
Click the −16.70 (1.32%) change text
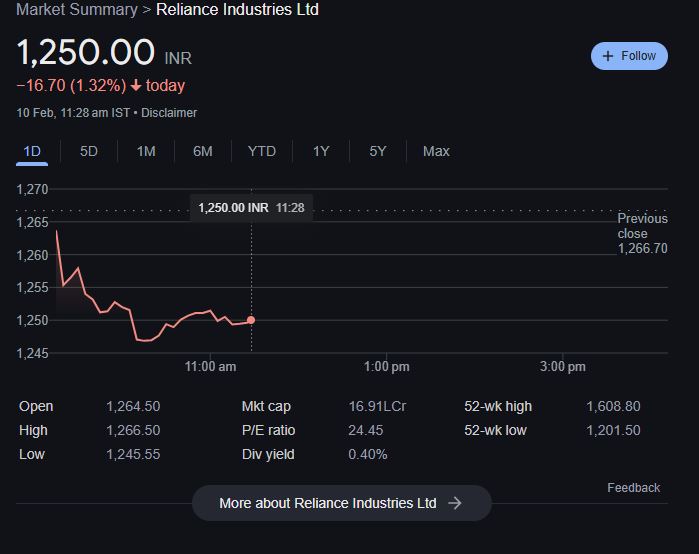(x=71, y=86)
